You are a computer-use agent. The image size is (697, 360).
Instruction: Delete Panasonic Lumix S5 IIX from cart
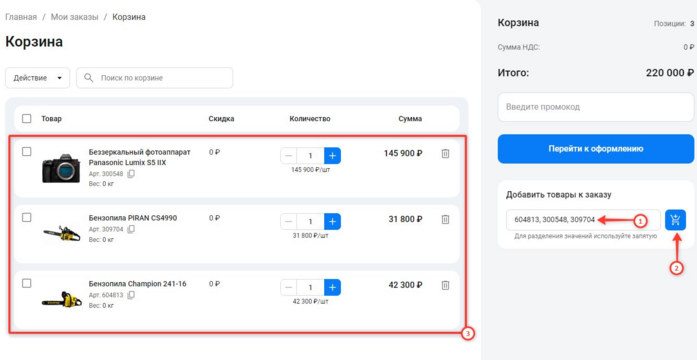(445, 154)
